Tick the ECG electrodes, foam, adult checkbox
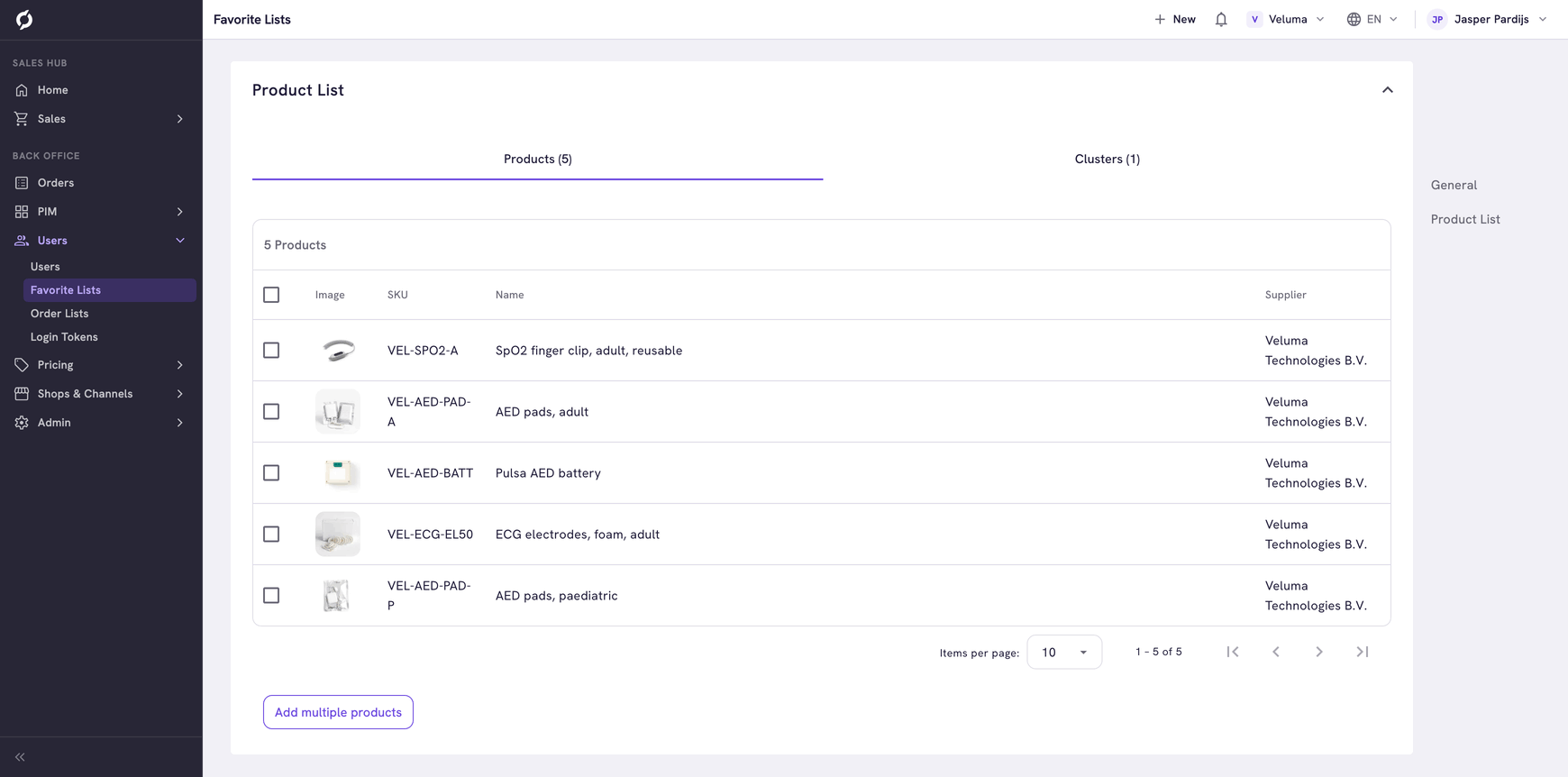Screen dimensions: 1568x777 [x=271, y=535]
